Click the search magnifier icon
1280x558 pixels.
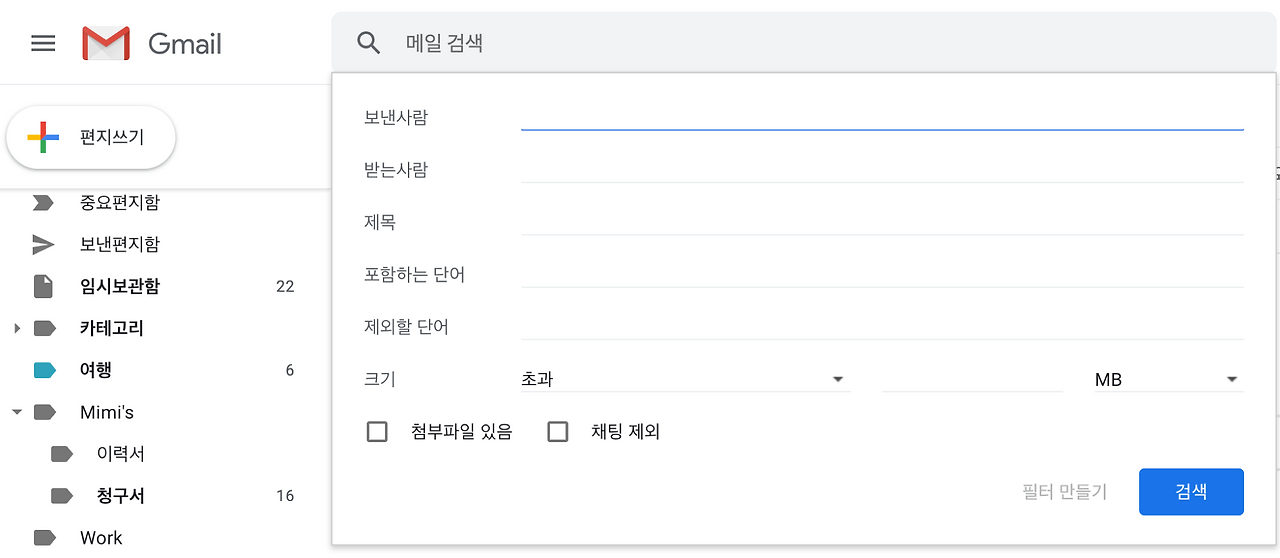coord(369,43)
